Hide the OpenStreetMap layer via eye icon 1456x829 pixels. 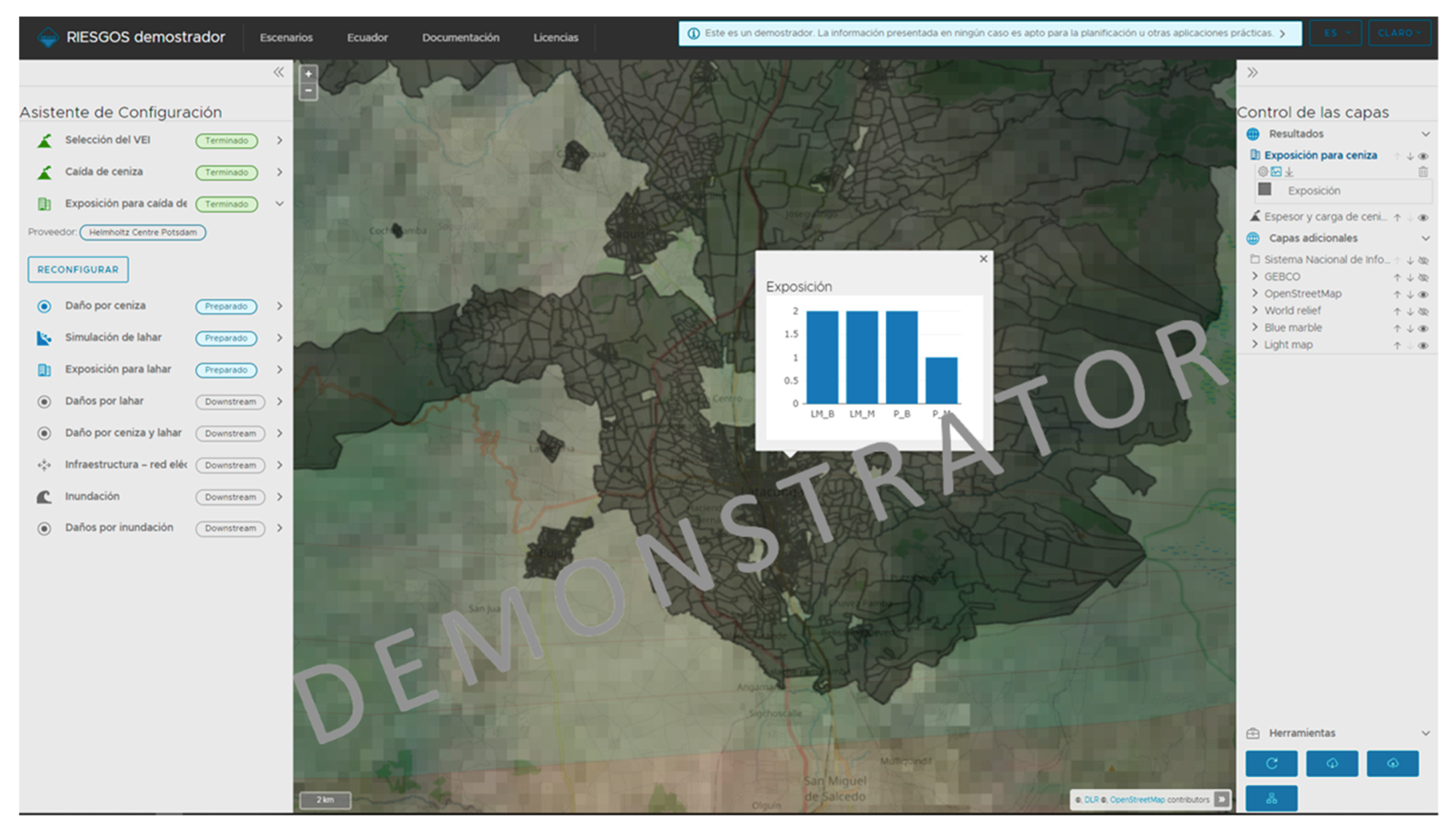pyautogui.click(x=1423, y=294)
